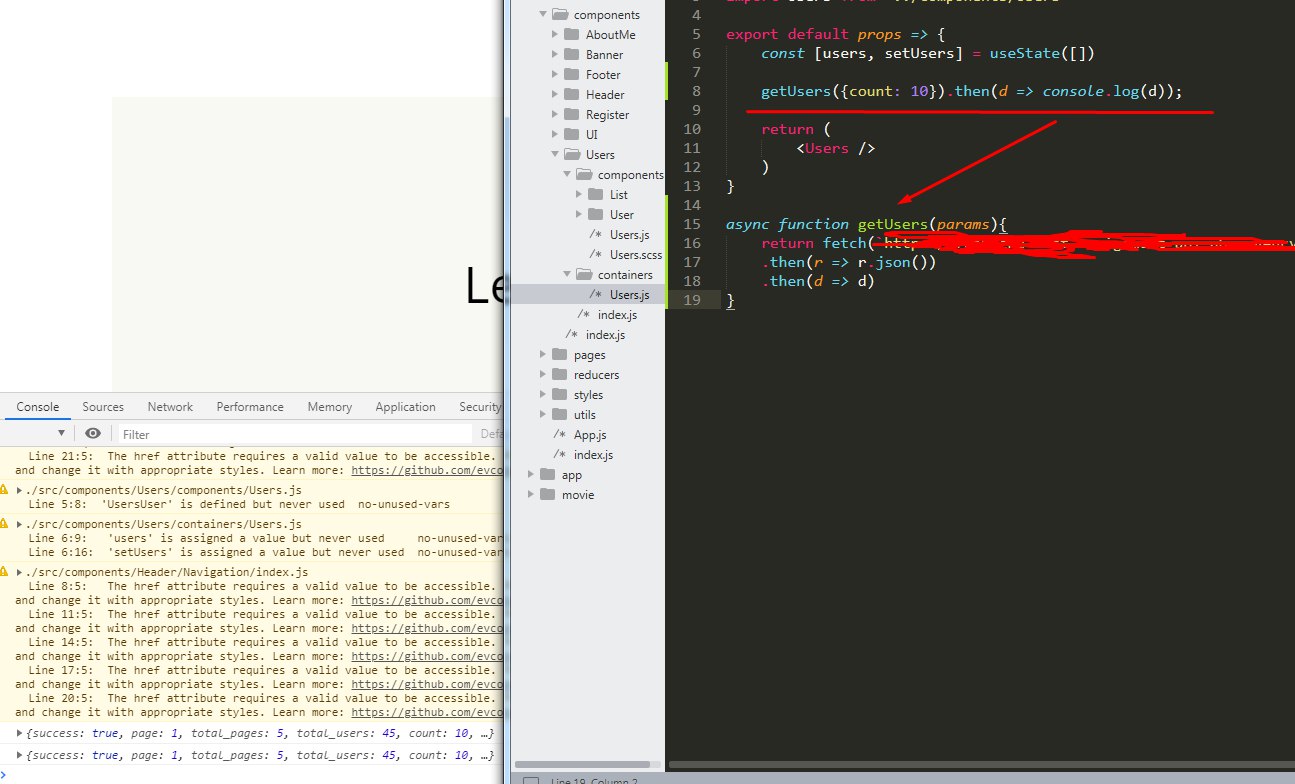Open the Application tab

tap(405, 407)
